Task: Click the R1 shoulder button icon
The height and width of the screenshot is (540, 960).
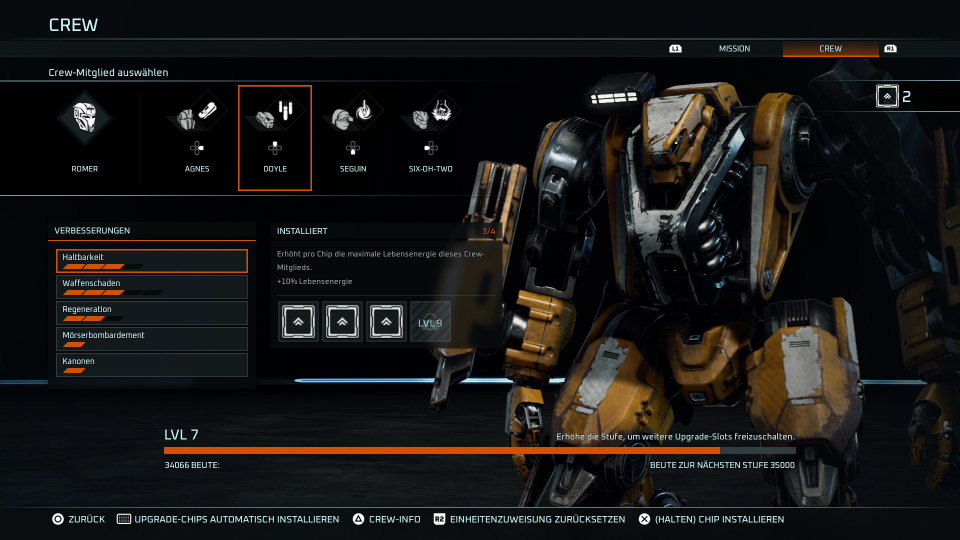Action: 890,48
